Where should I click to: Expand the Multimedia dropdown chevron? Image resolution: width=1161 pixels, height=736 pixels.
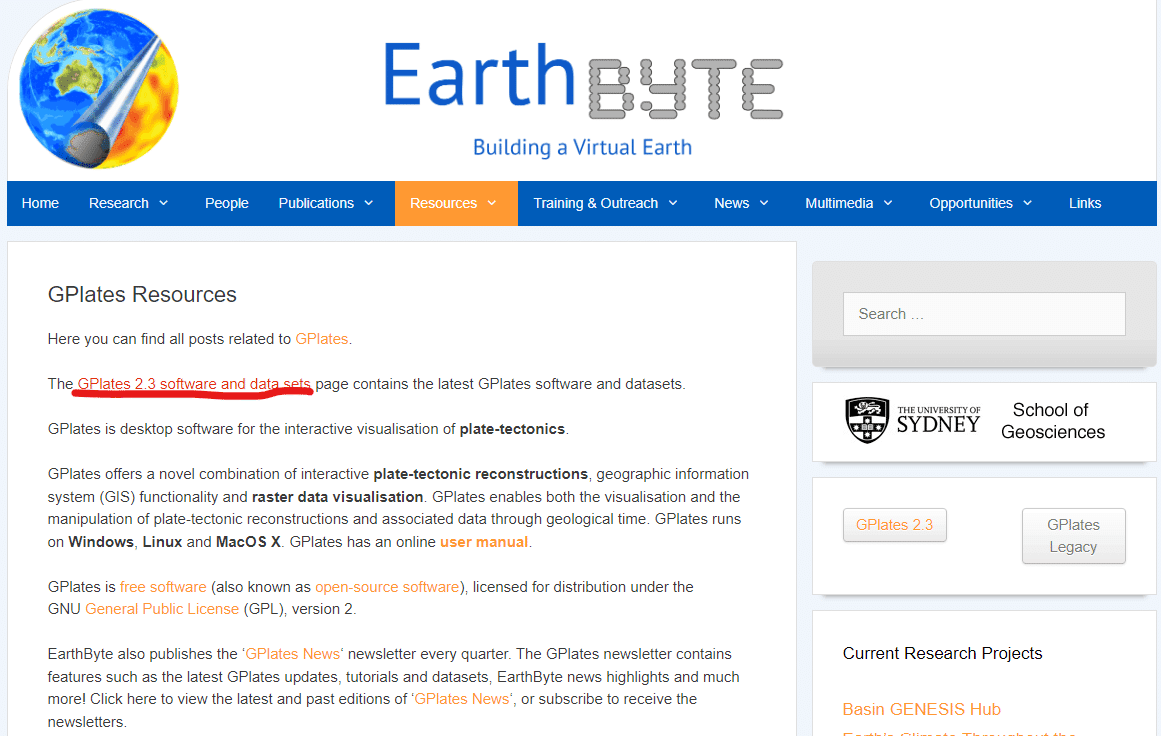coord(889,203)
